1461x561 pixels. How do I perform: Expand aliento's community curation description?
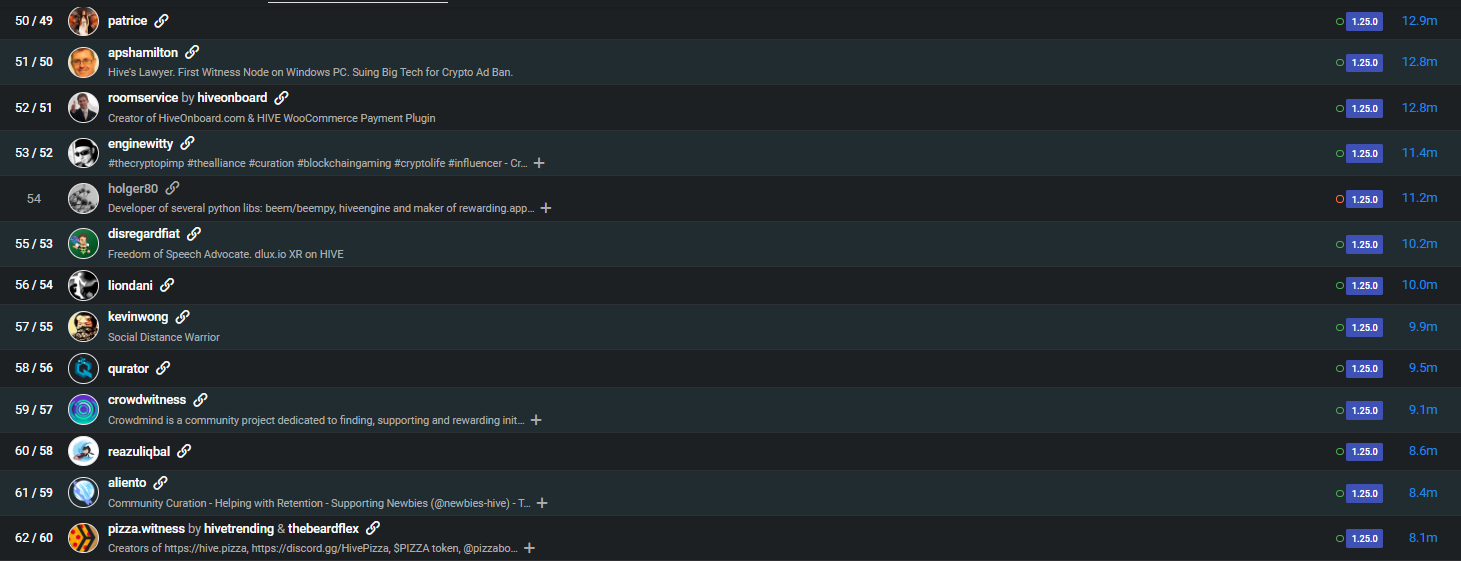point(542,503)
